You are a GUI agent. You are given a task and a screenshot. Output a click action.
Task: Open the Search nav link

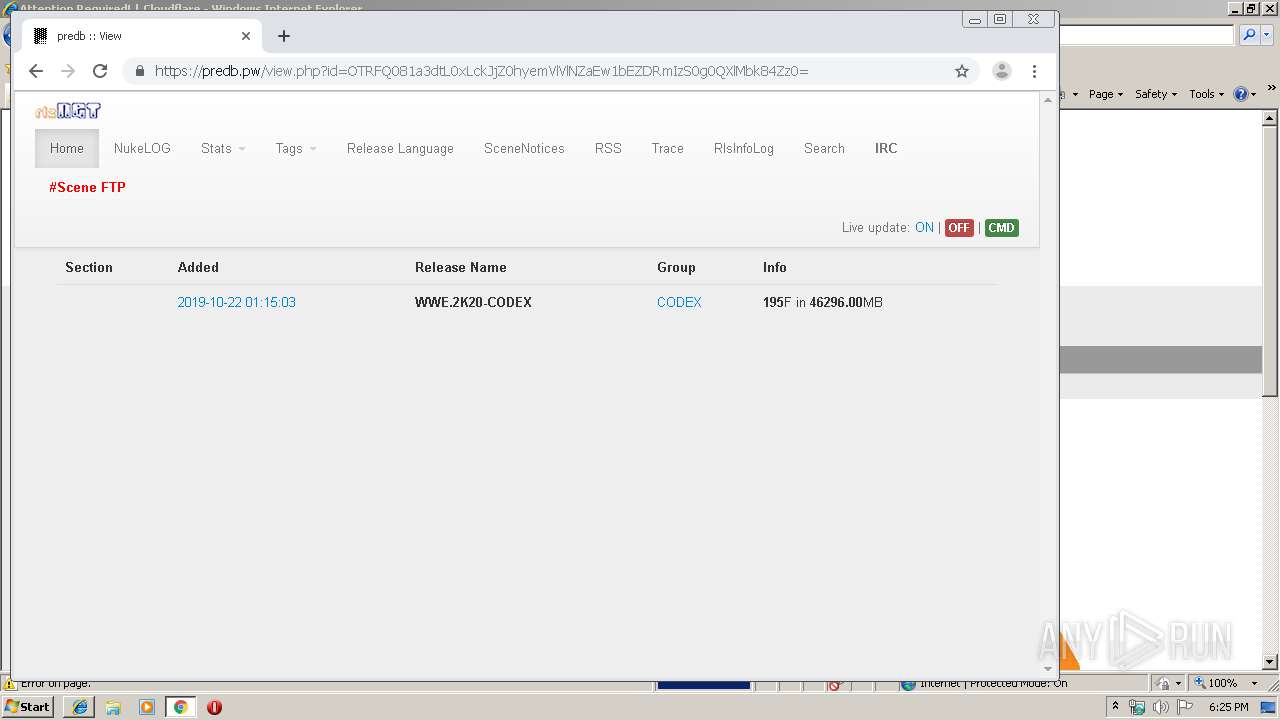click(824, 148)
